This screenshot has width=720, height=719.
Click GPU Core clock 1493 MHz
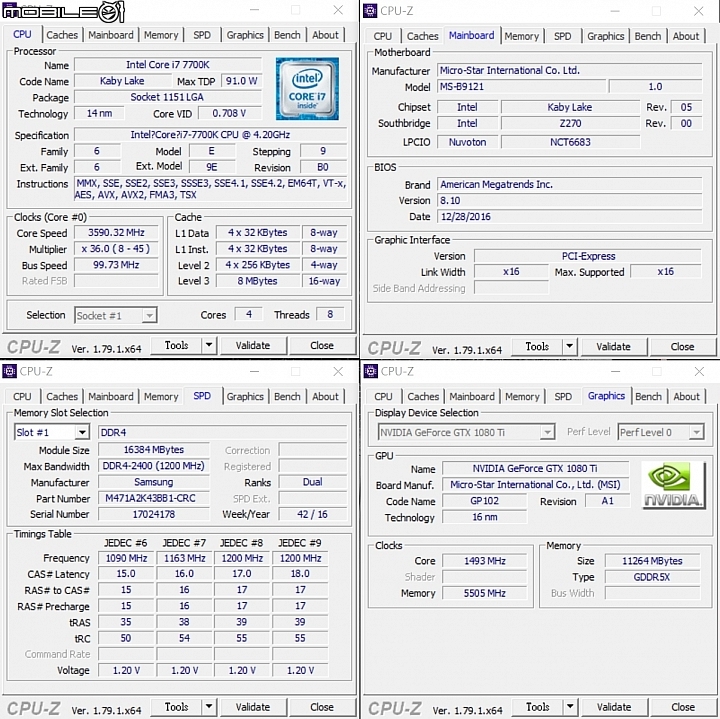(x=484, y=561)
